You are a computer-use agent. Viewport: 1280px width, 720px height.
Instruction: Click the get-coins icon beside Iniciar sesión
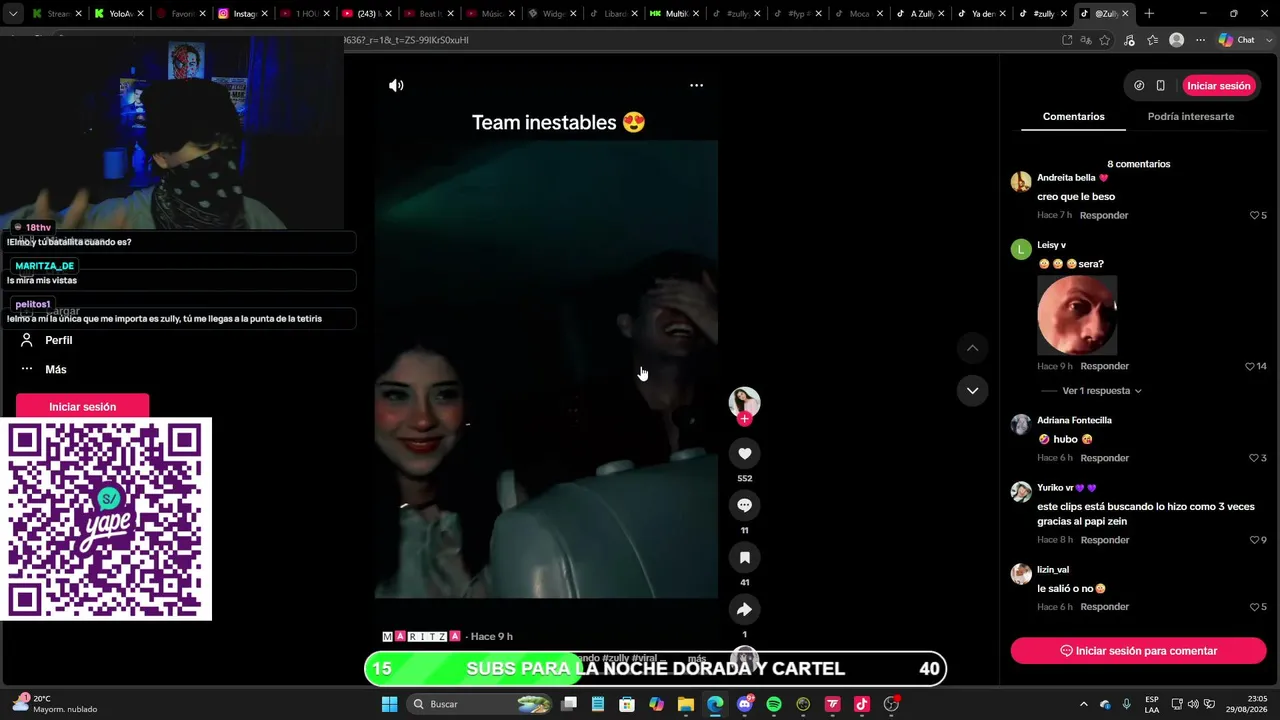pos(1139,86)
